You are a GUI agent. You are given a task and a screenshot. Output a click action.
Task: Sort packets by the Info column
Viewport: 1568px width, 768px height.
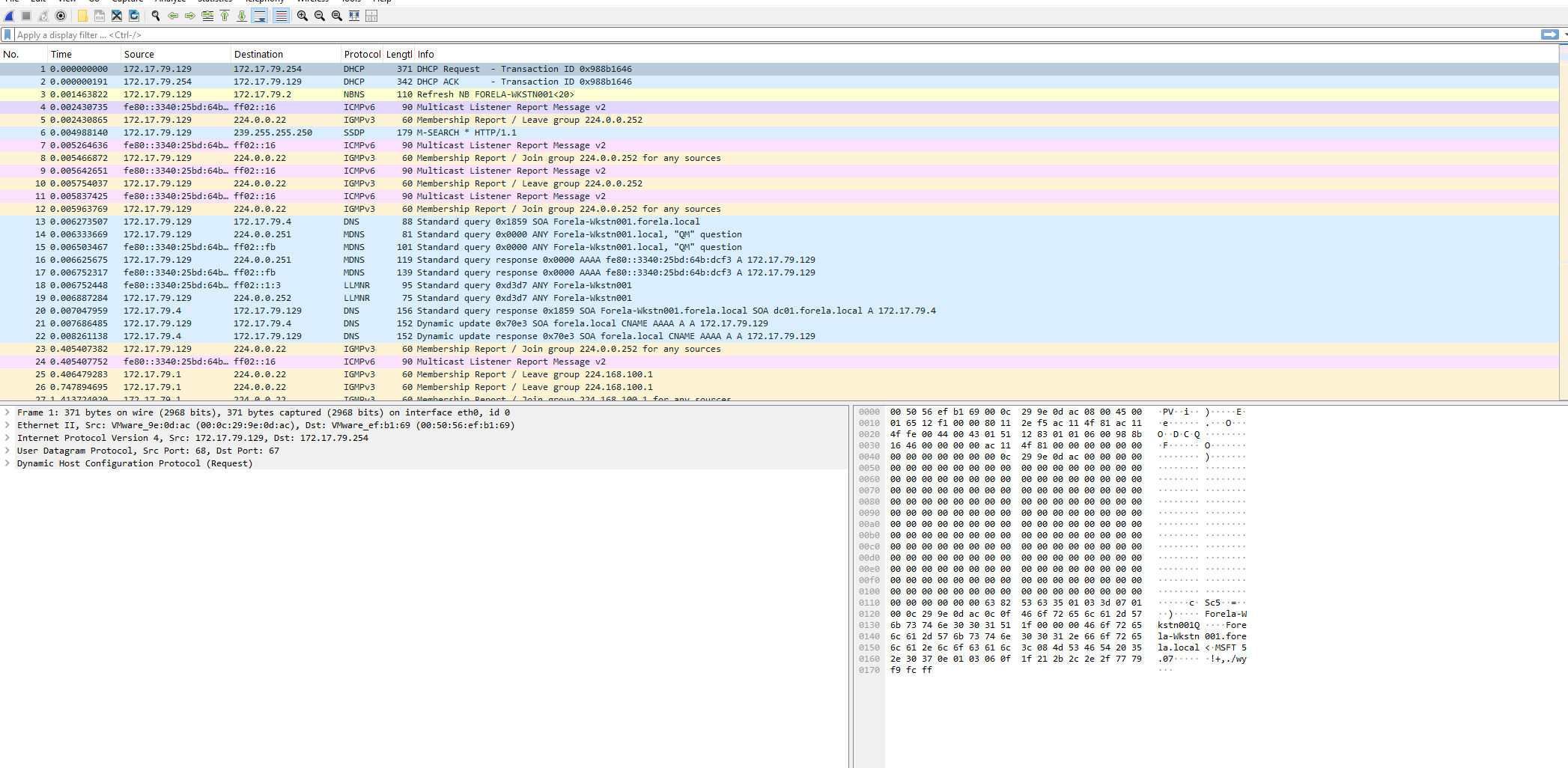point(987,54)
